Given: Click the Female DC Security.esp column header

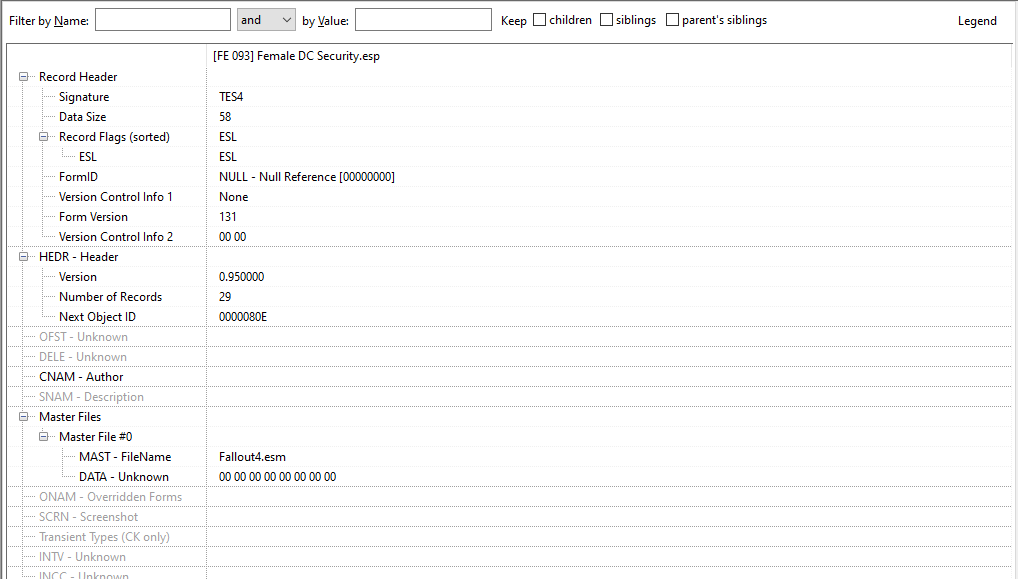Looking at the screenshot, I should 297,56.
